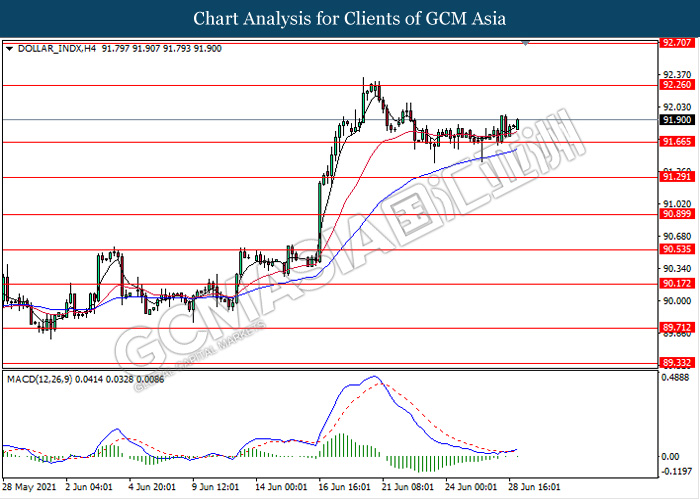
Task: Select the MACD scale value 0.4888
Action: (x=677, y=378)
